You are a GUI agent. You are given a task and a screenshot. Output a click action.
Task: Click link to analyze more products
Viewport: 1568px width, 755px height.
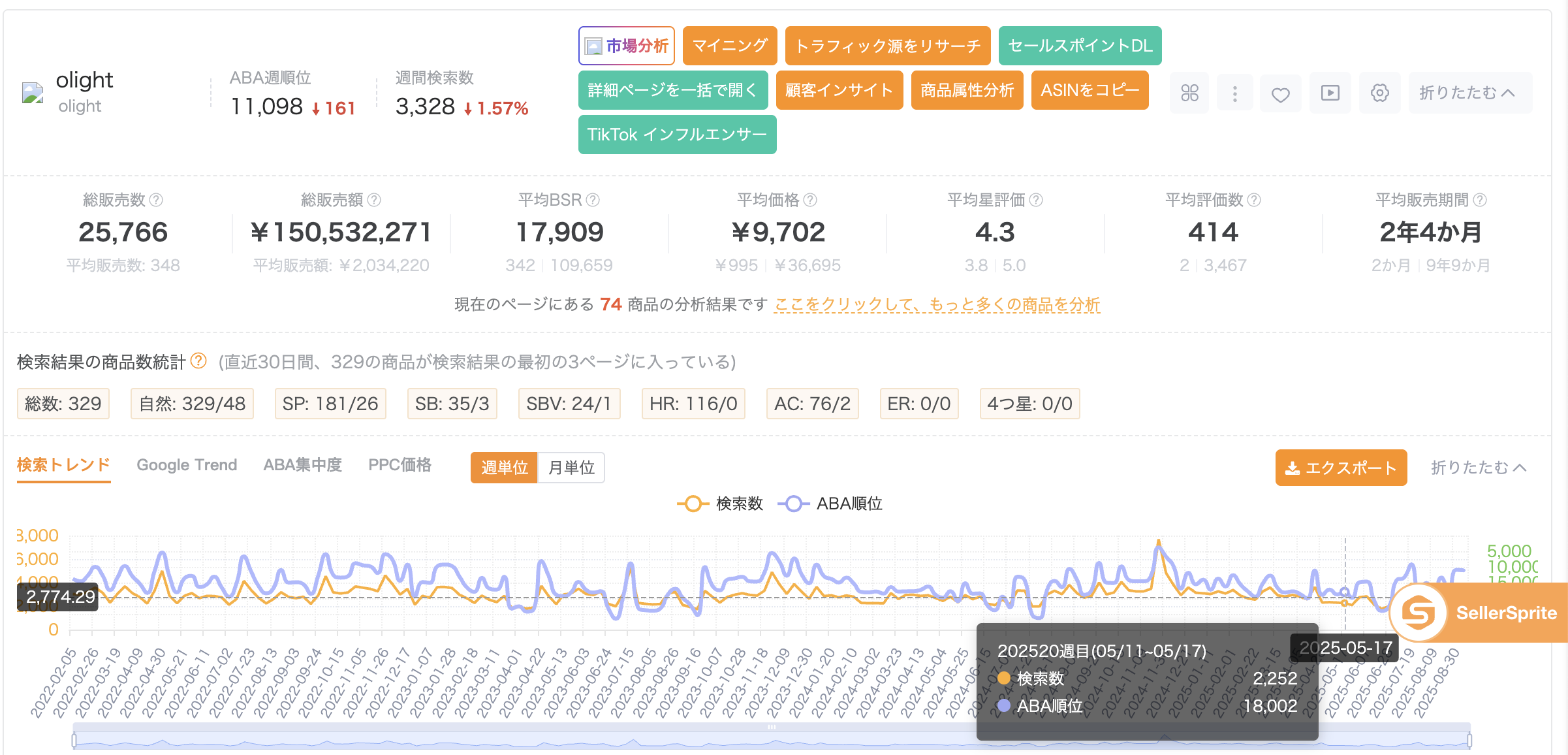pyautogui.click(x=937, y=304)
